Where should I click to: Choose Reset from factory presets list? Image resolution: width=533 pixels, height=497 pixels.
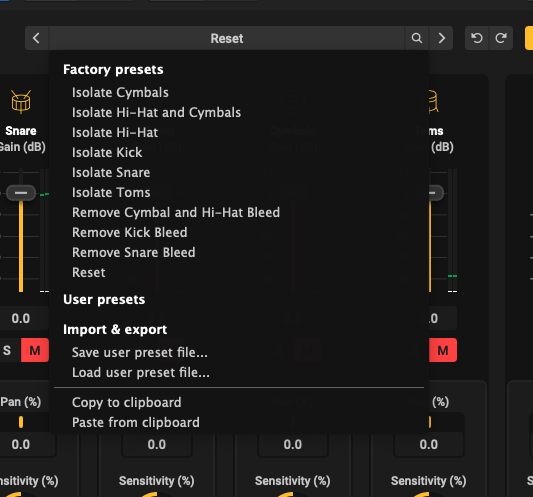tap(89, 272)
